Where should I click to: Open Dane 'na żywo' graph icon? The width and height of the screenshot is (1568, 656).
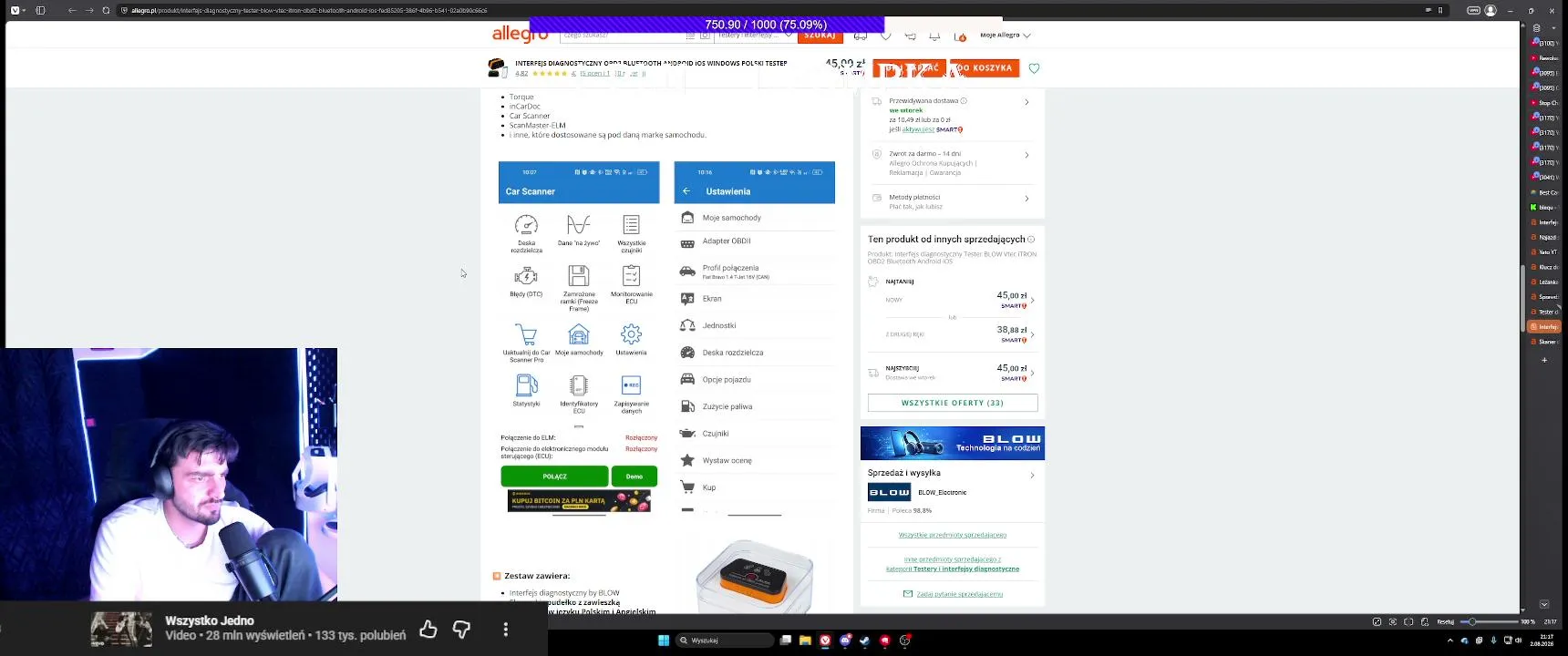pos(579,225)
